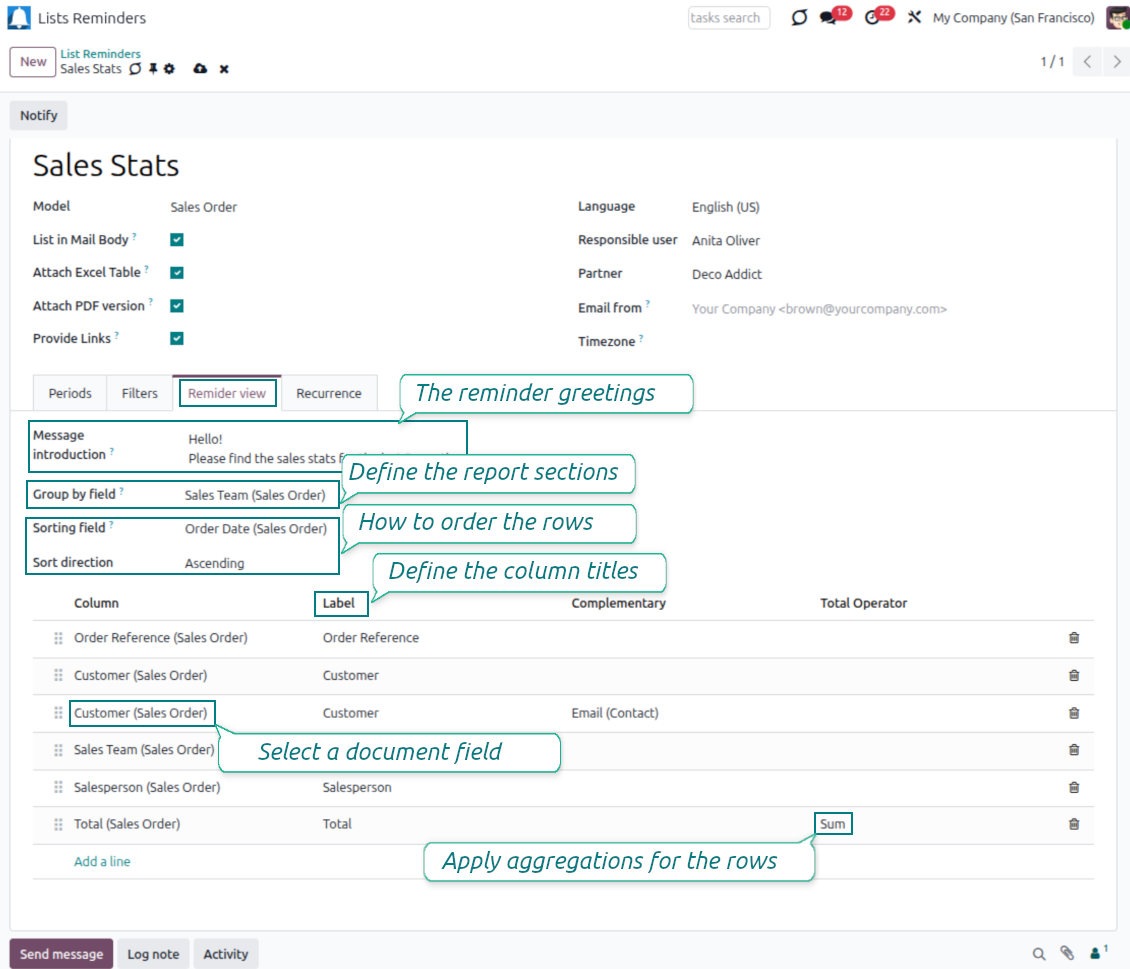Click the cloud save icon in breadcrumb
The width and height of the screenshot is (1130, 969).
[x=200, y=69]
